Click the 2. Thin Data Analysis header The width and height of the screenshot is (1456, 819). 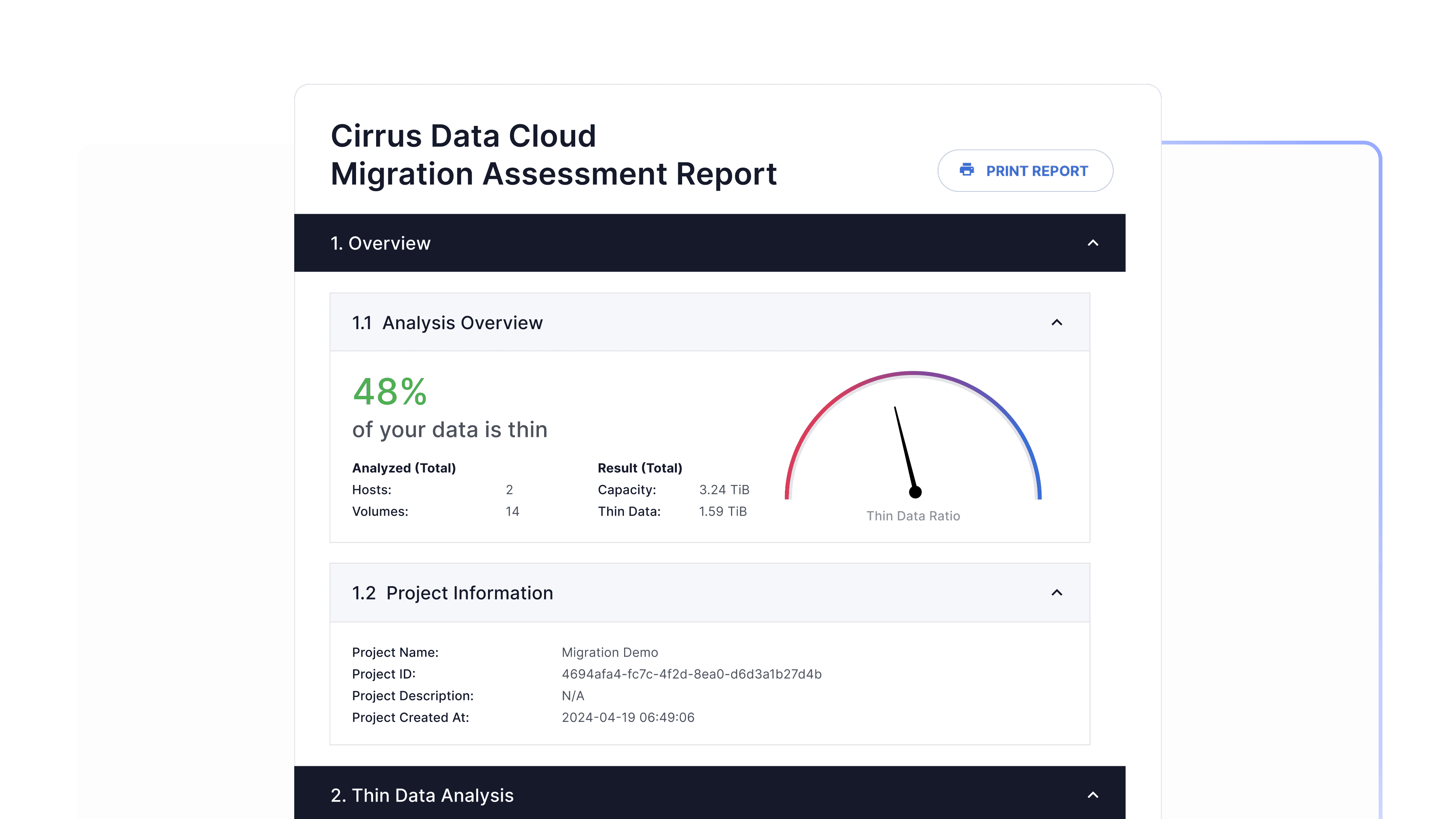click(x=709, y=793)
